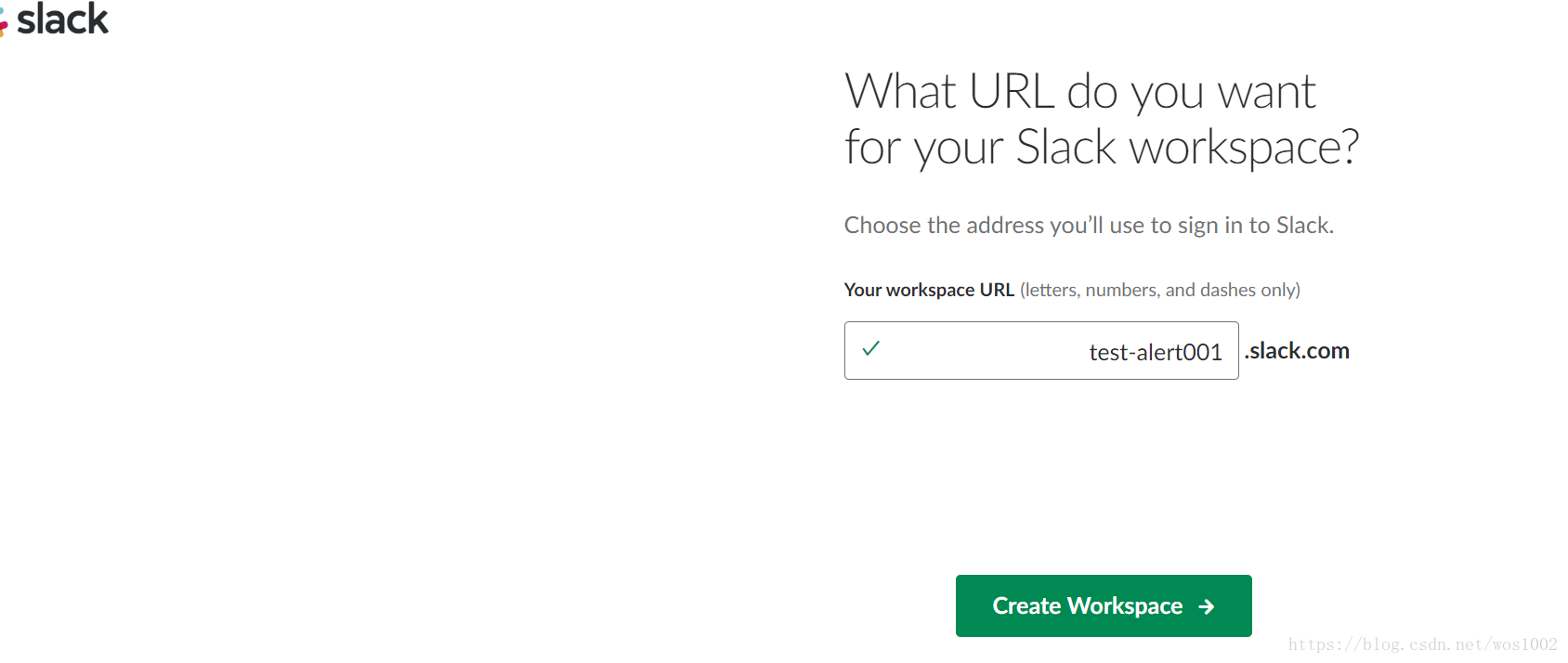The height and width of the screenshot is (663, 1568).
Task: Click the word 'URL' in the heading
Action: [x=1011, y=91]
